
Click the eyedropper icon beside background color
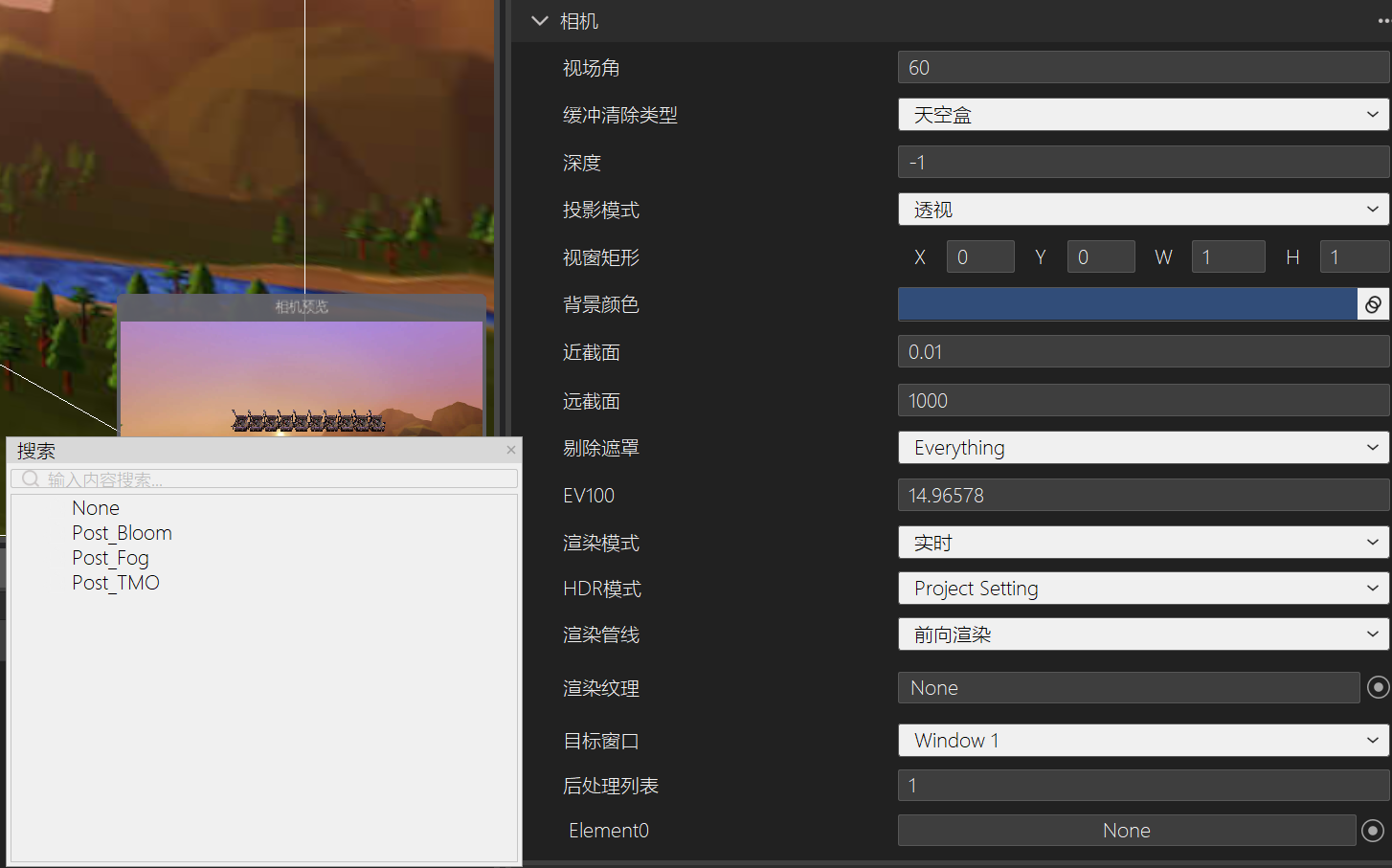tap(1373, 304)
